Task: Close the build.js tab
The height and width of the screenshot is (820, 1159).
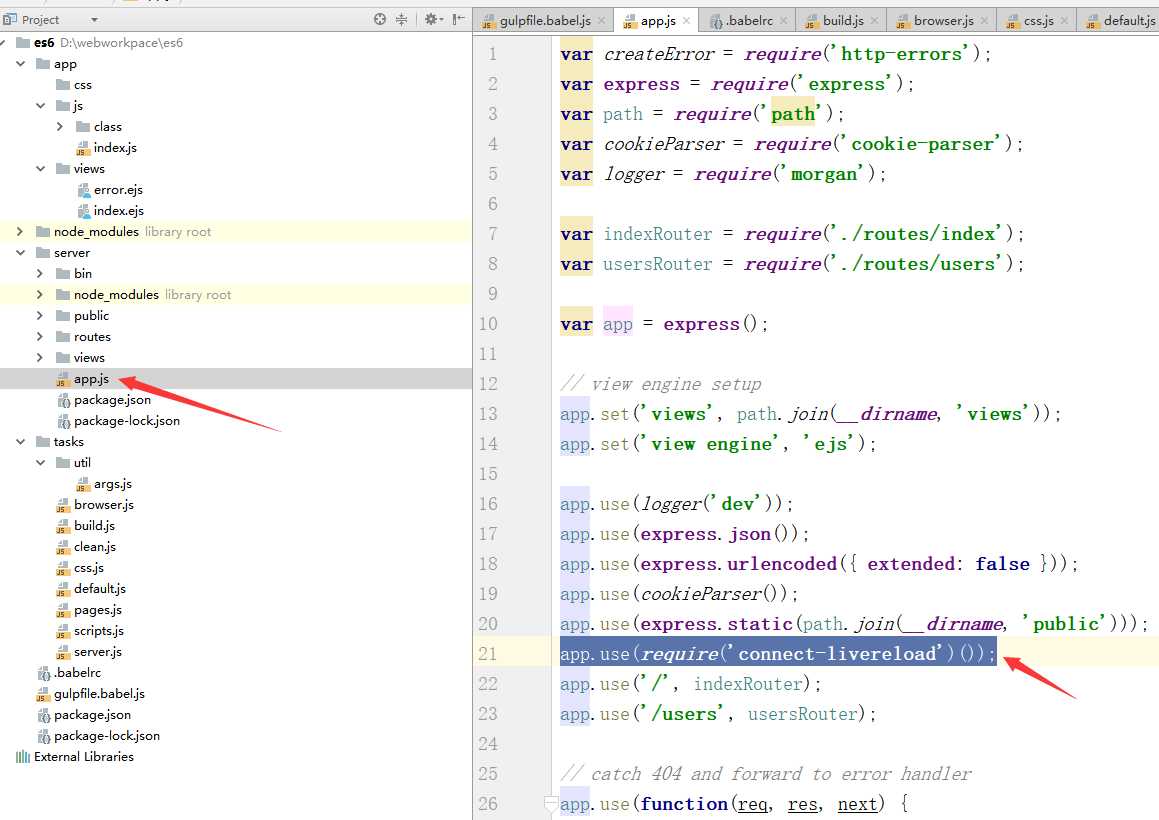Action: click(874, 21)
